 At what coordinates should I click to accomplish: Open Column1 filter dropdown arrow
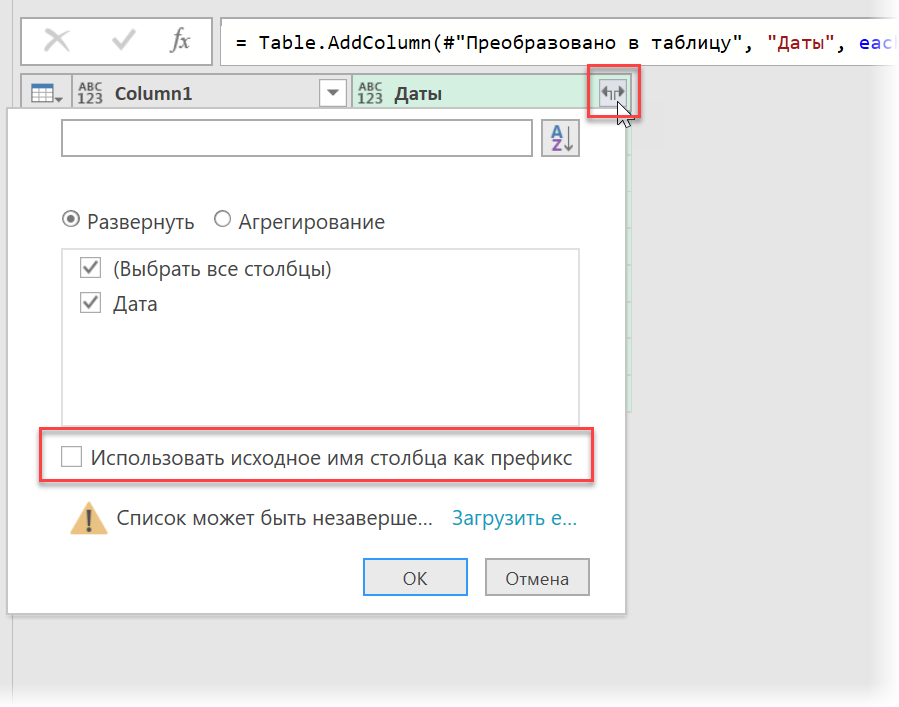point(333,93)
